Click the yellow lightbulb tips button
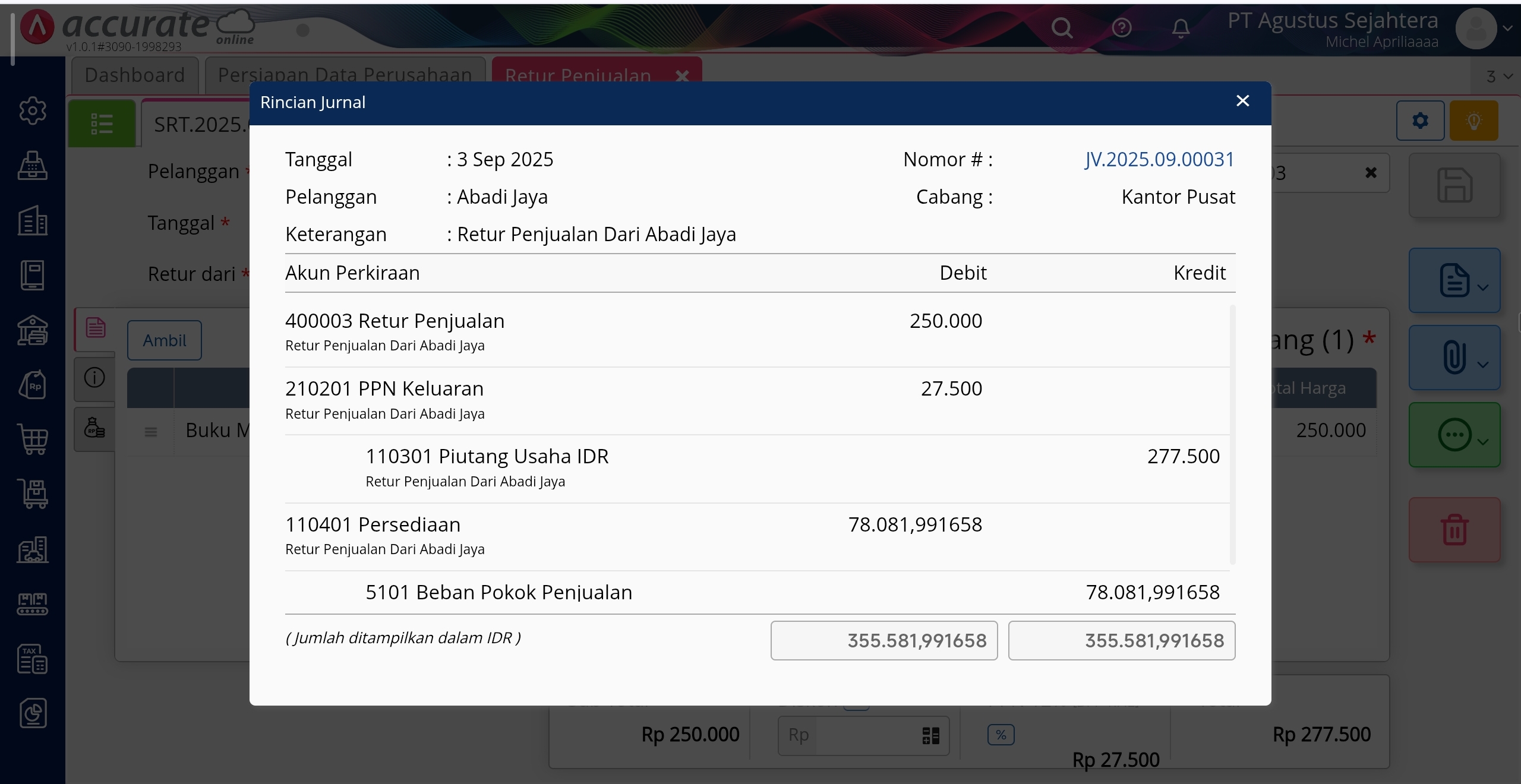The width and height of the screenshot is (1521, 784). click(x=1473, y=121)
